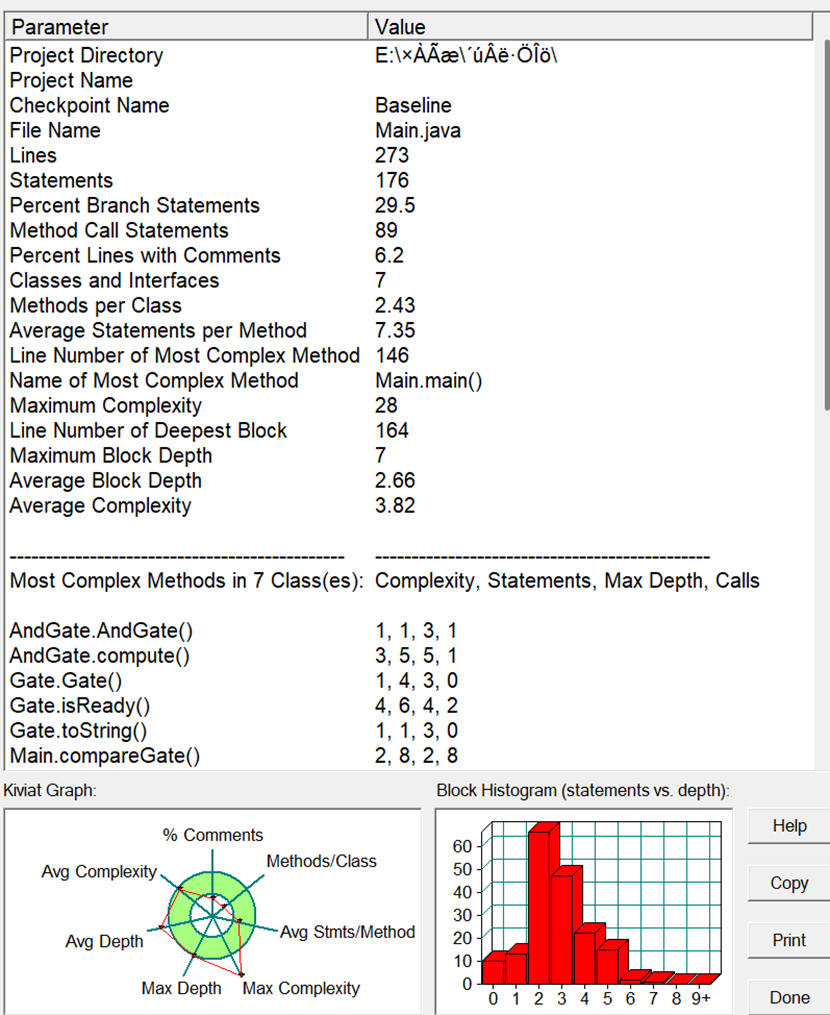Select the AndGate.AndGate() method row
Image resolution: width=830 pixels, height=1015 pixels.
408,630
